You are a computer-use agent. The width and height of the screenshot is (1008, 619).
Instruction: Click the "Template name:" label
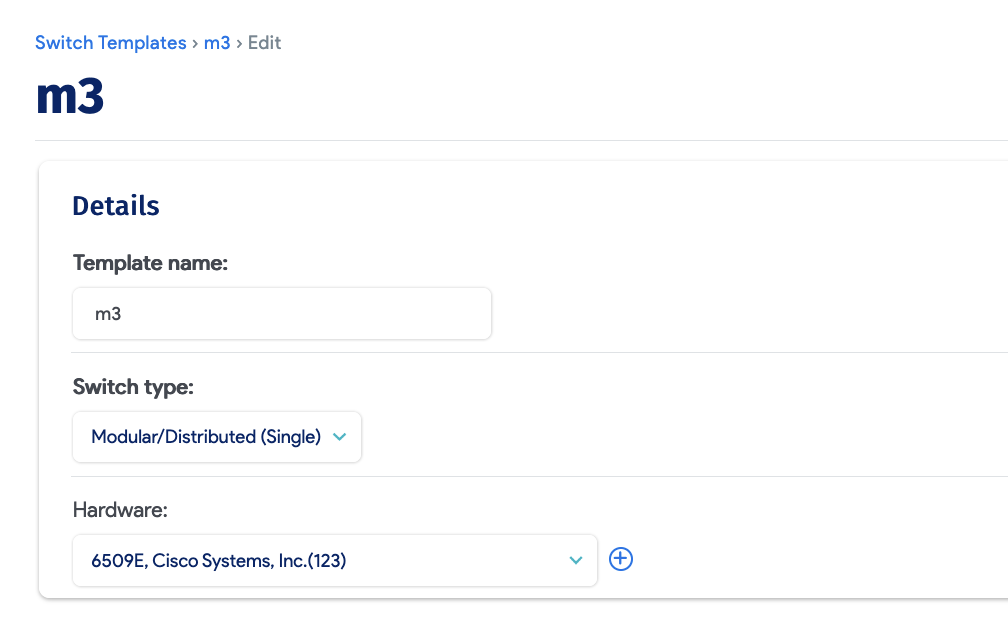pos(150,263)
